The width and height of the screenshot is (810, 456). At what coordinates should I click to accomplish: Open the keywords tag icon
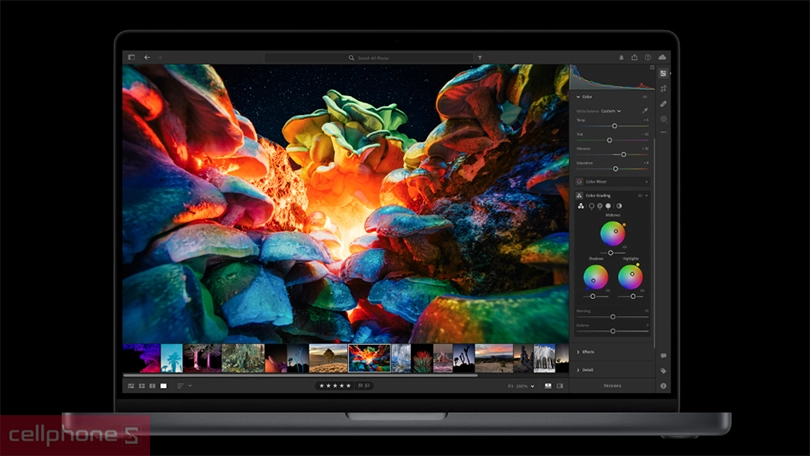(663, 371)
